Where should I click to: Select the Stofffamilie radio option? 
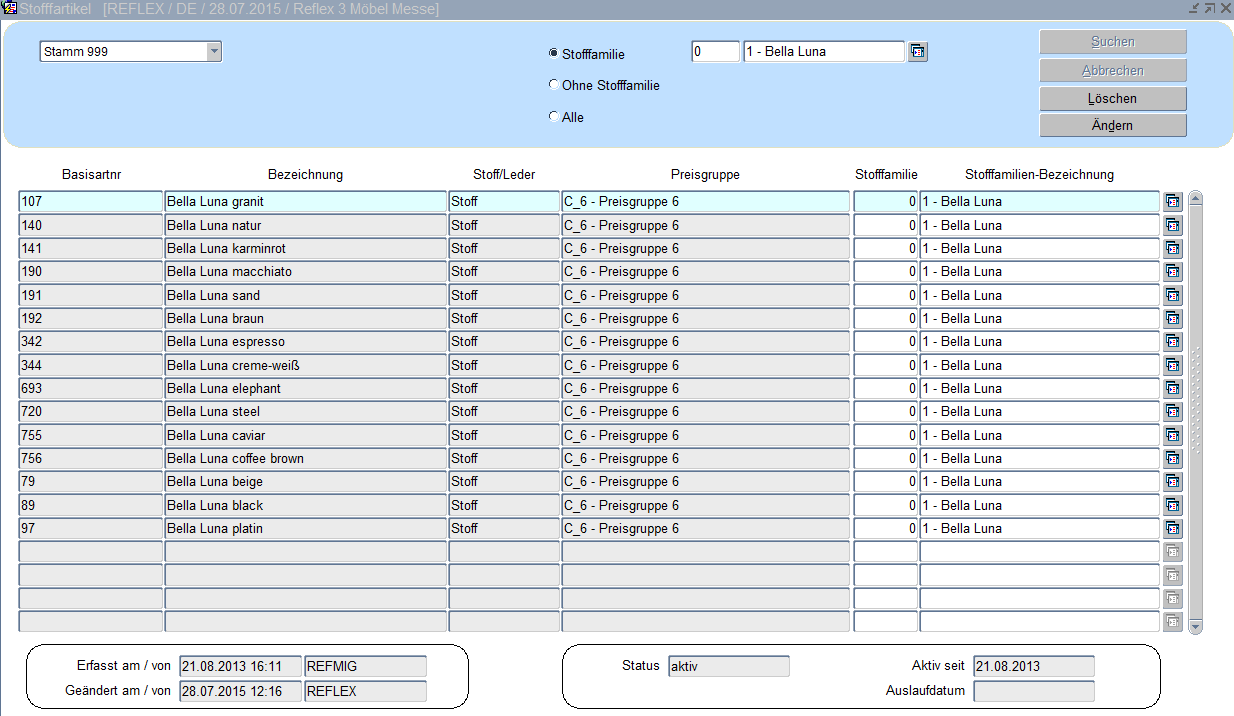click(554, 54)
